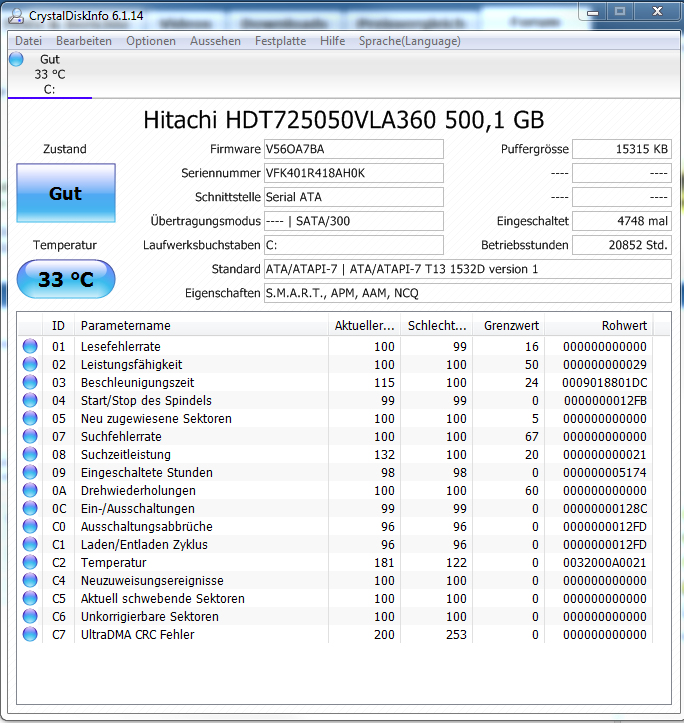
Task: Select the Neu zugewiesene Sektoren parameter name
Action: point(156,418)
